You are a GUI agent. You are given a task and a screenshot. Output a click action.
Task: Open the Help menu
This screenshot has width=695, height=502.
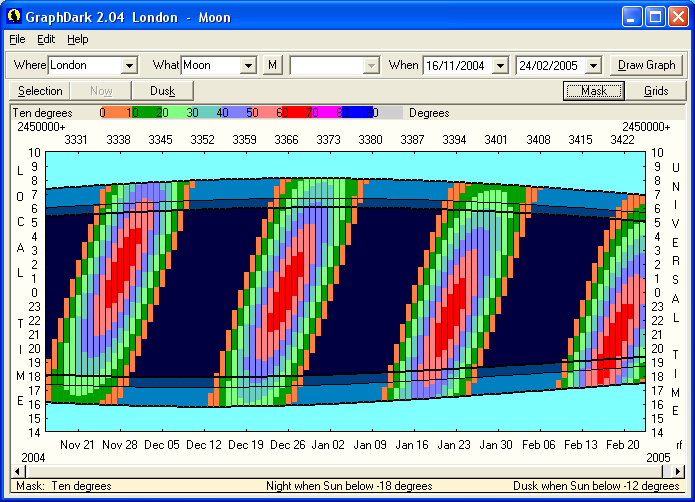(78, 39)
